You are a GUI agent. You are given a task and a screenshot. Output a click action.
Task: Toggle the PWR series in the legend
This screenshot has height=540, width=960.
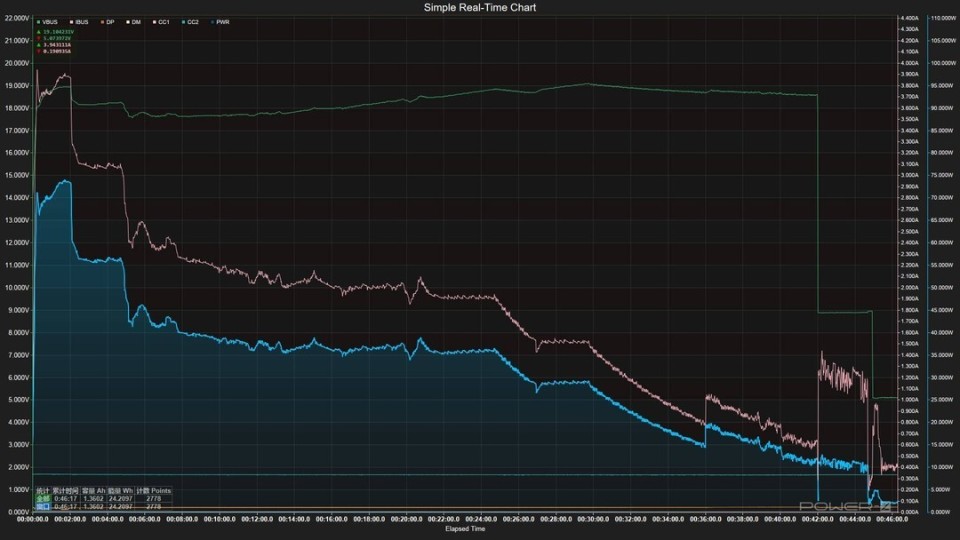(x=220, y=22)
